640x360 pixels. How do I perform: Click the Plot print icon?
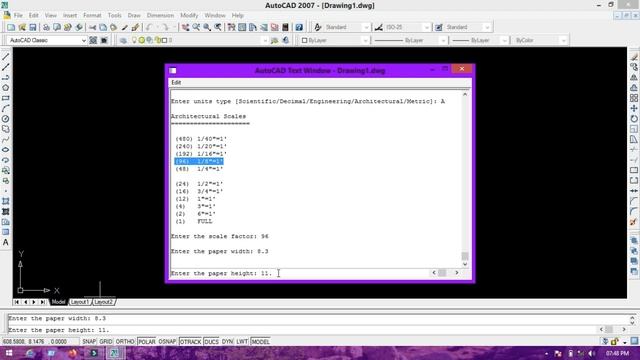point(46,27)
